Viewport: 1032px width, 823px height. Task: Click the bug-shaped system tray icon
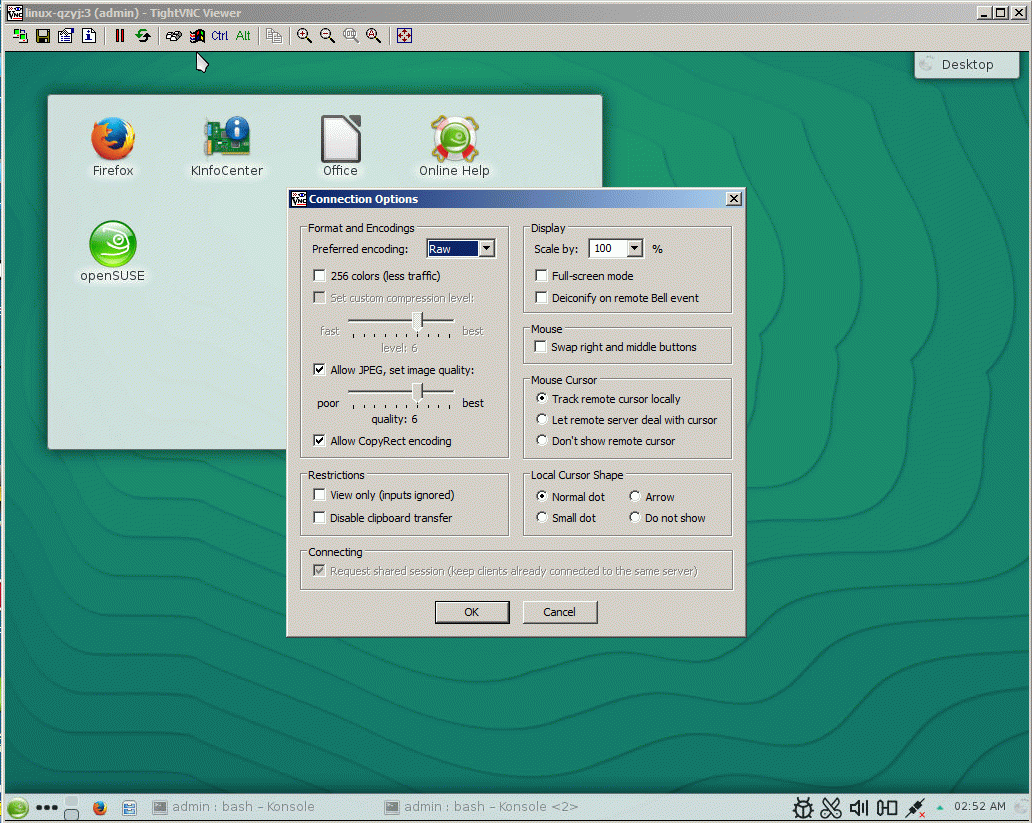coord(802,807)
